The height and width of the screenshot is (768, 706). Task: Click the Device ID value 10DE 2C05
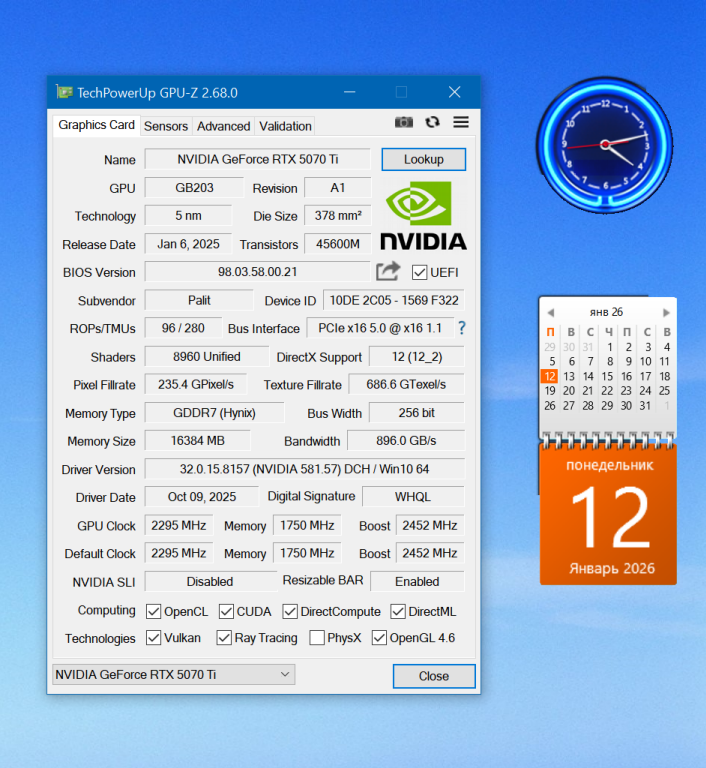pos(394,300)
